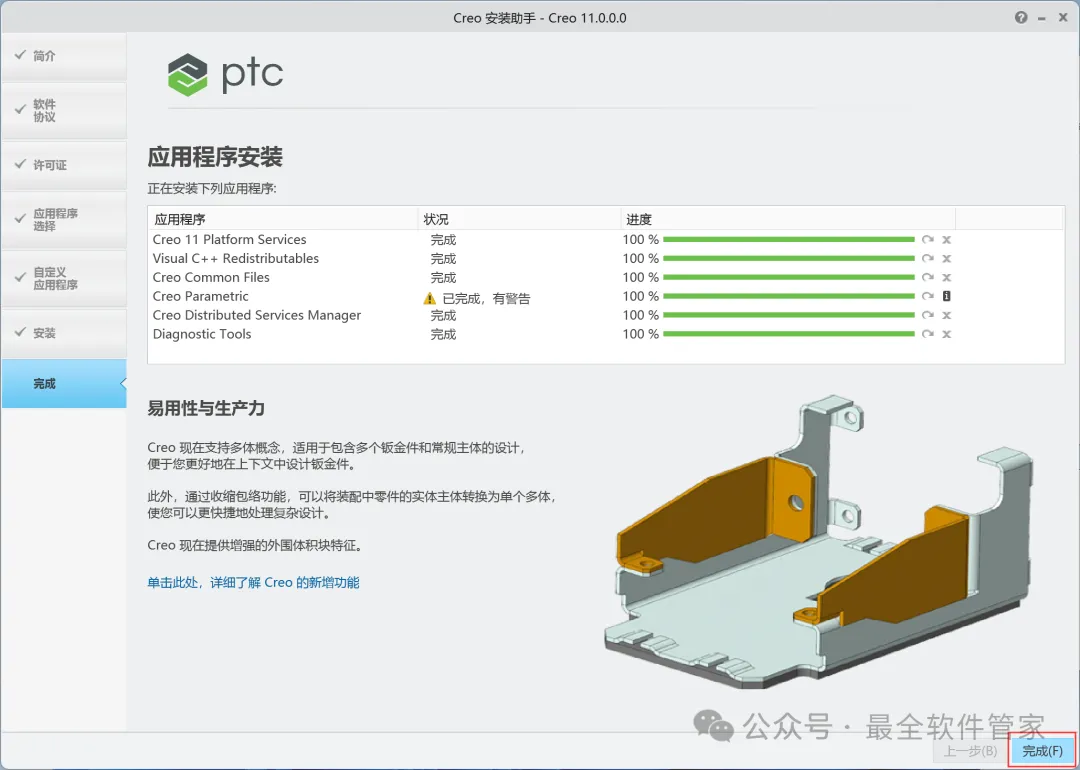This screenshot has height=770, width=1080.
Task: Go to the 安装 step in sidebar
Action: tap(64, 333)
